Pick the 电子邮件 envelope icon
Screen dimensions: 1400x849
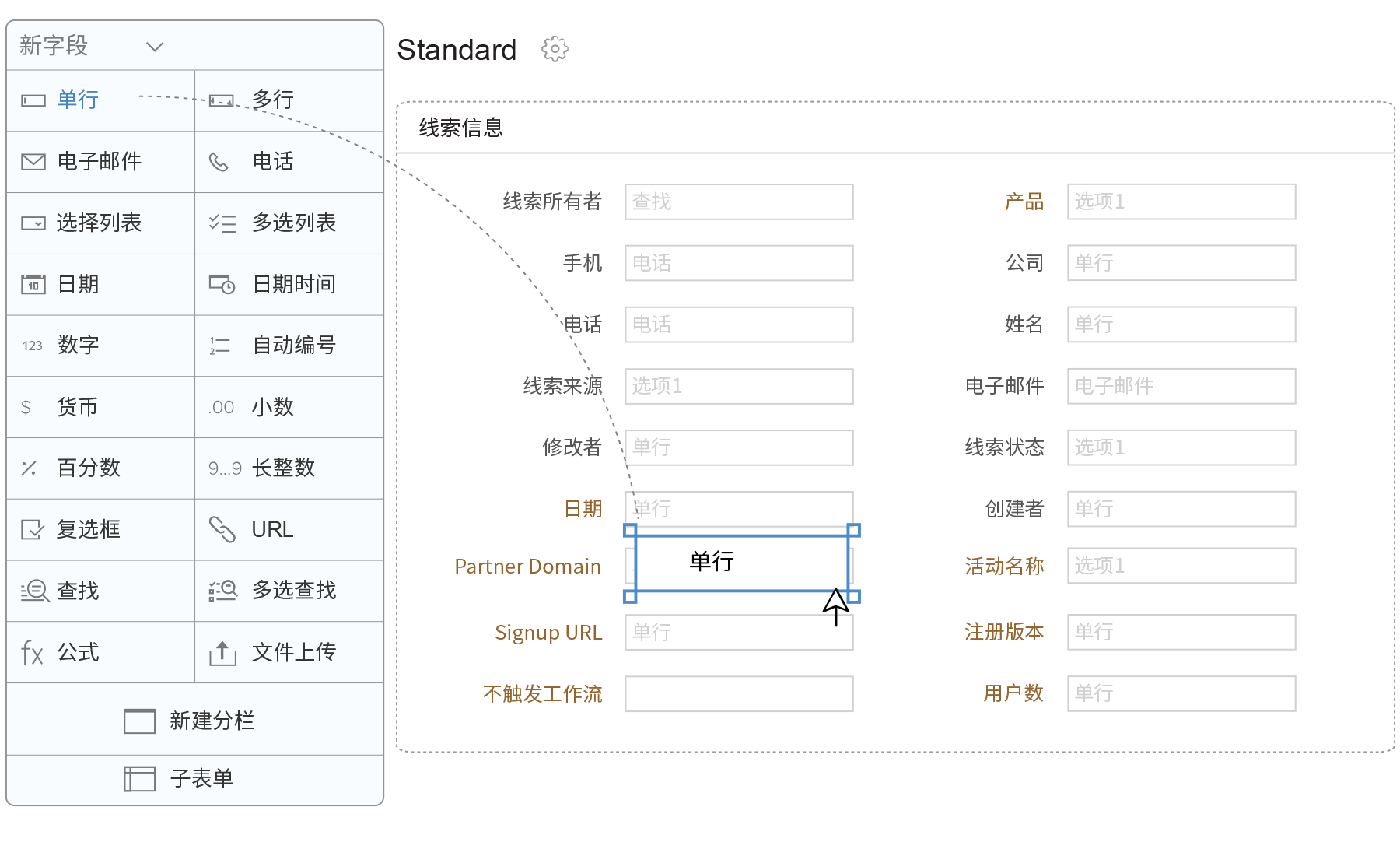tap(33, 162)
